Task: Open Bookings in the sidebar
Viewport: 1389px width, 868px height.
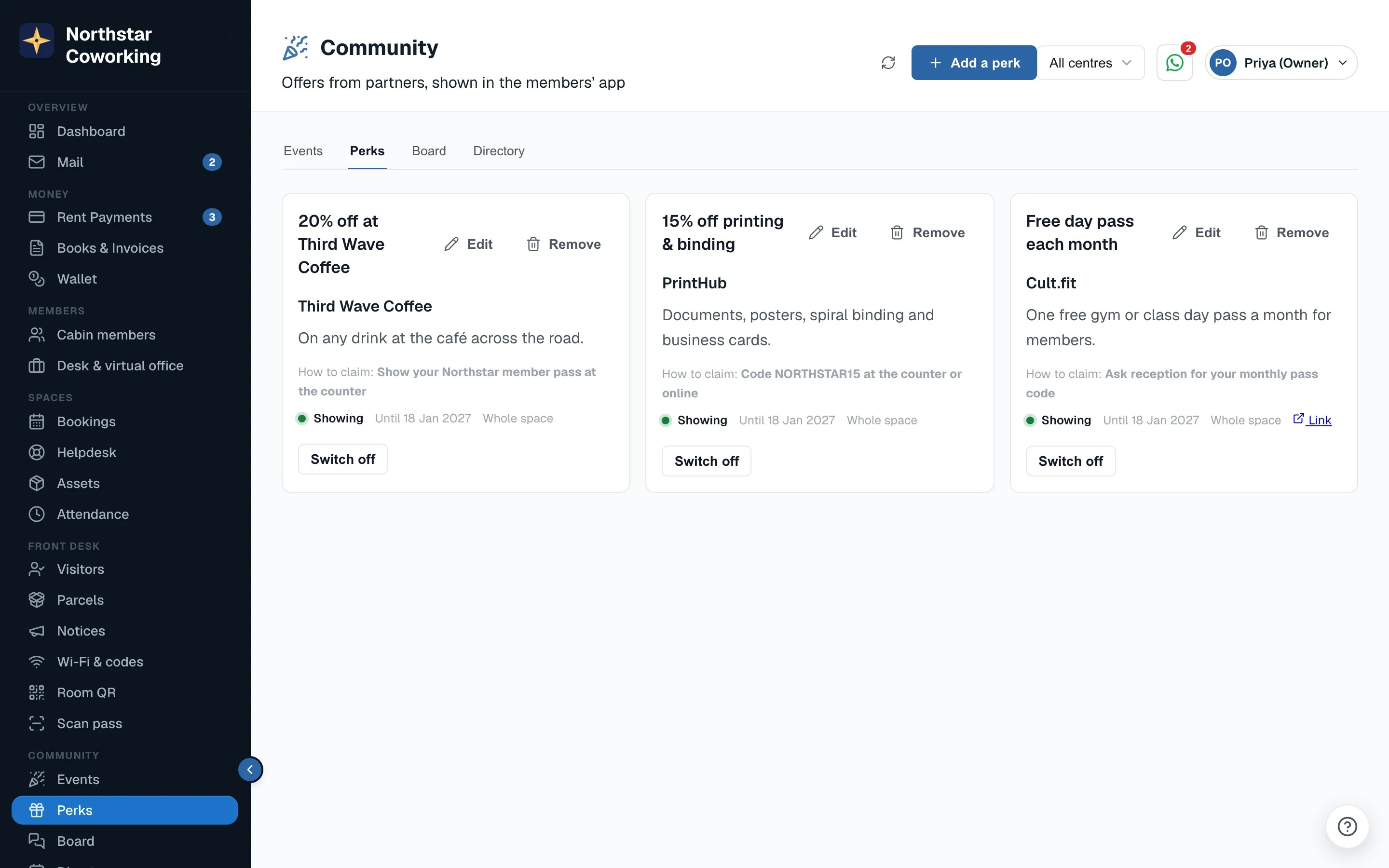Action: click(124, 421)
